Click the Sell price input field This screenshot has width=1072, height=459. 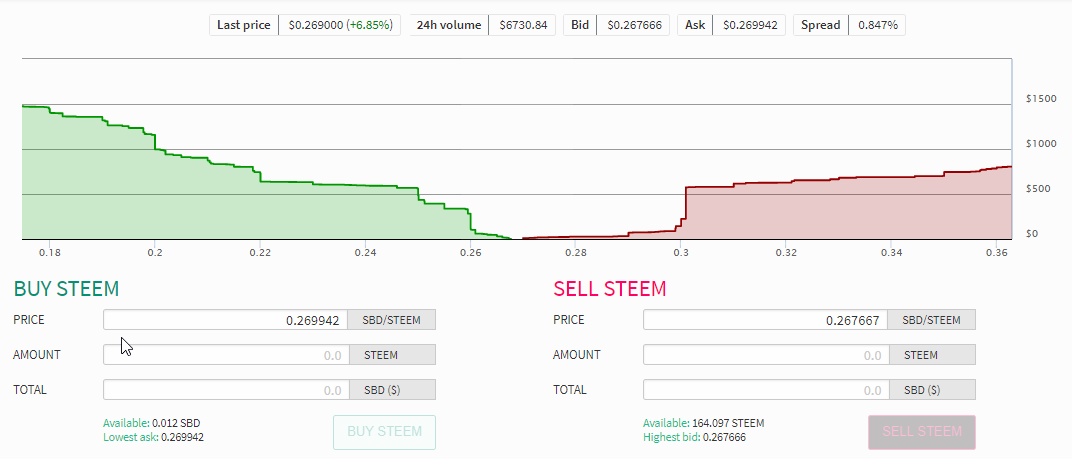tap(765, 320)
